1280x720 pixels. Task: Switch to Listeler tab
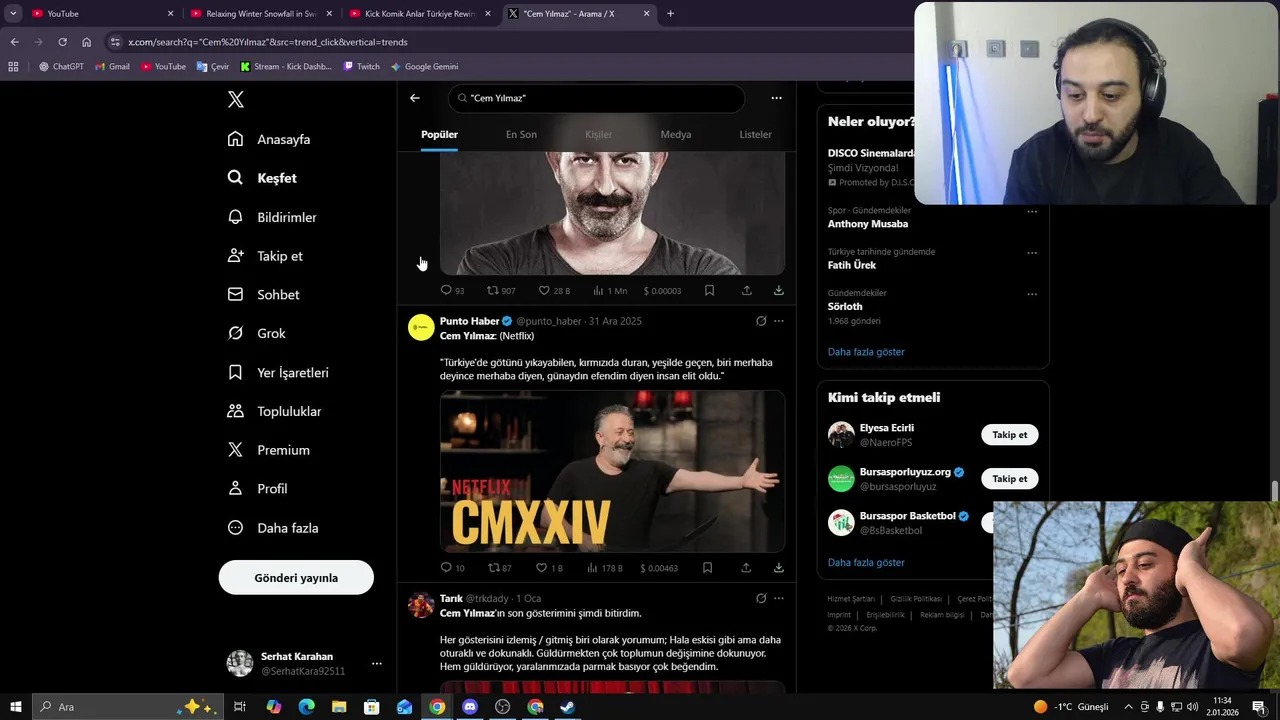755,134
